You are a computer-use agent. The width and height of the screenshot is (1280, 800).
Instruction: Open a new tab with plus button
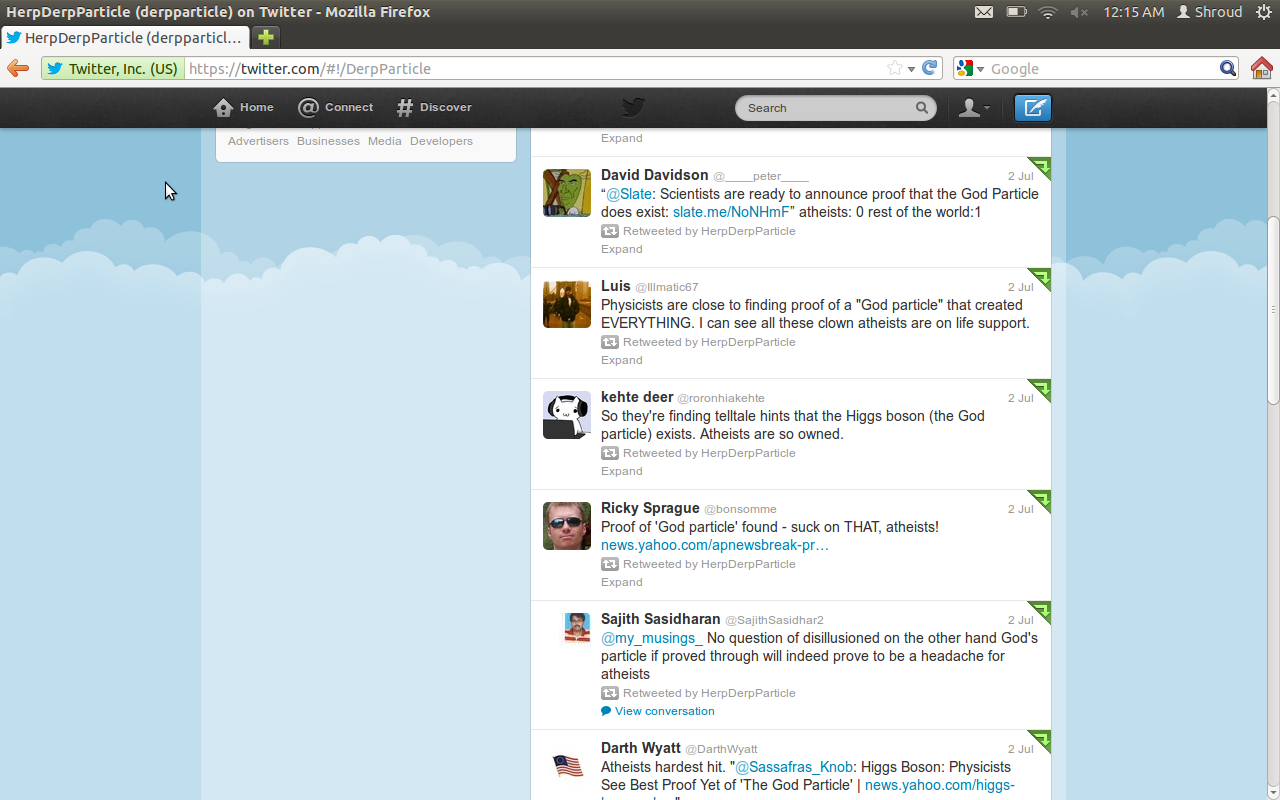pyautogui.click(x=265, y=37)
